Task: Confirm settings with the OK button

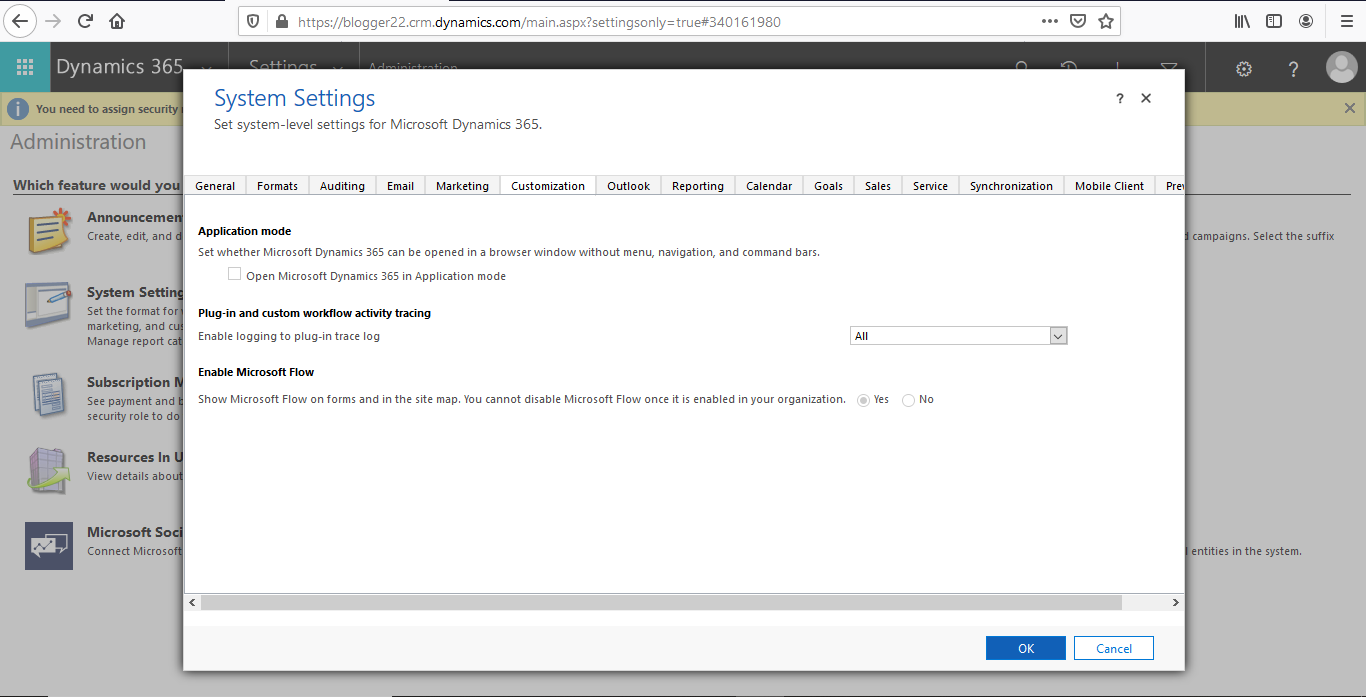Action: 1025,647
